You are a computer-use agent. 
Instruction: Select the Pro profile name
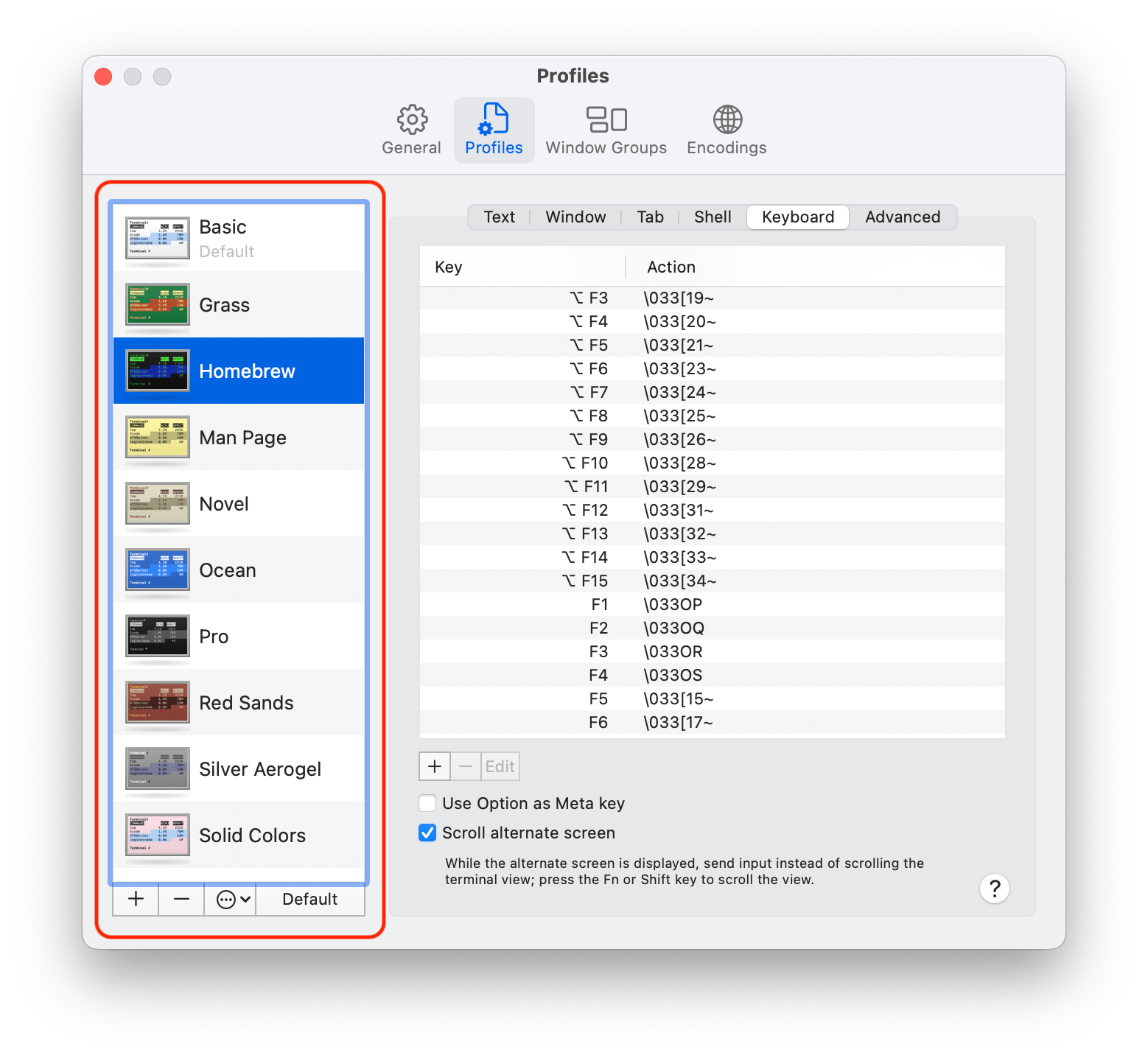point(214,637)
